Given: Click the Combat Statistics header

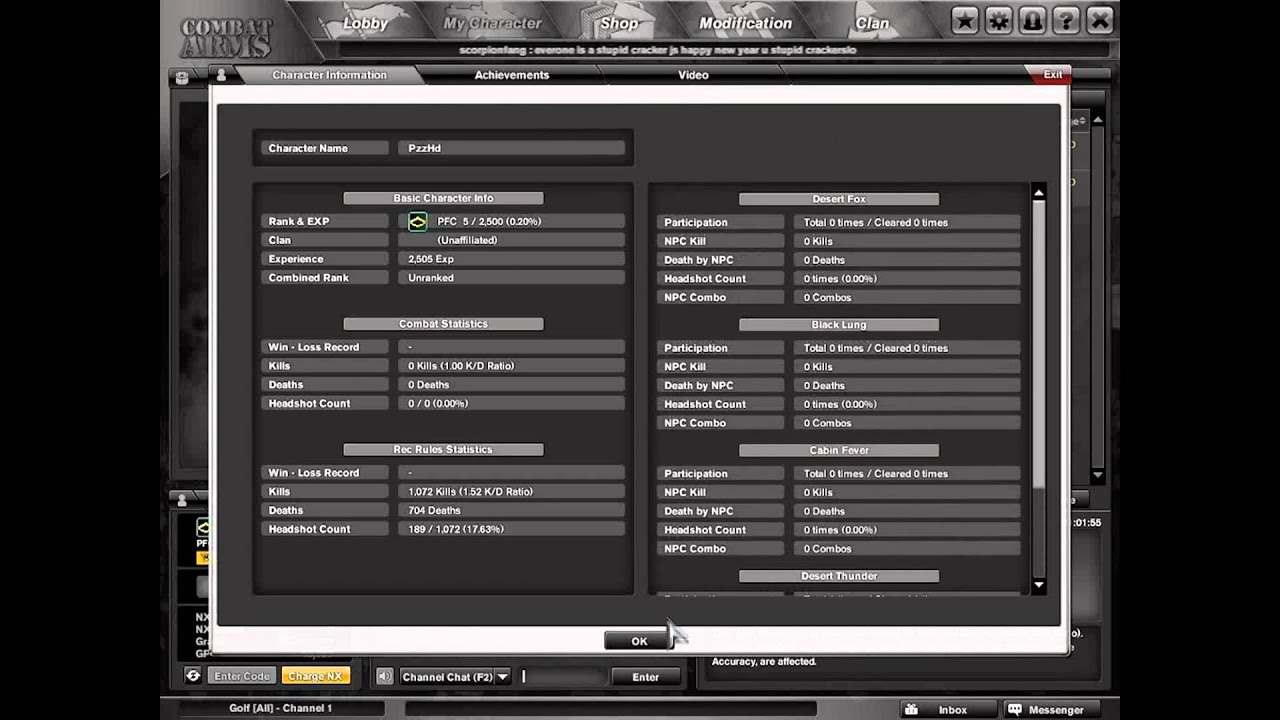Looking at the screenshot, I should pos(443,324).
